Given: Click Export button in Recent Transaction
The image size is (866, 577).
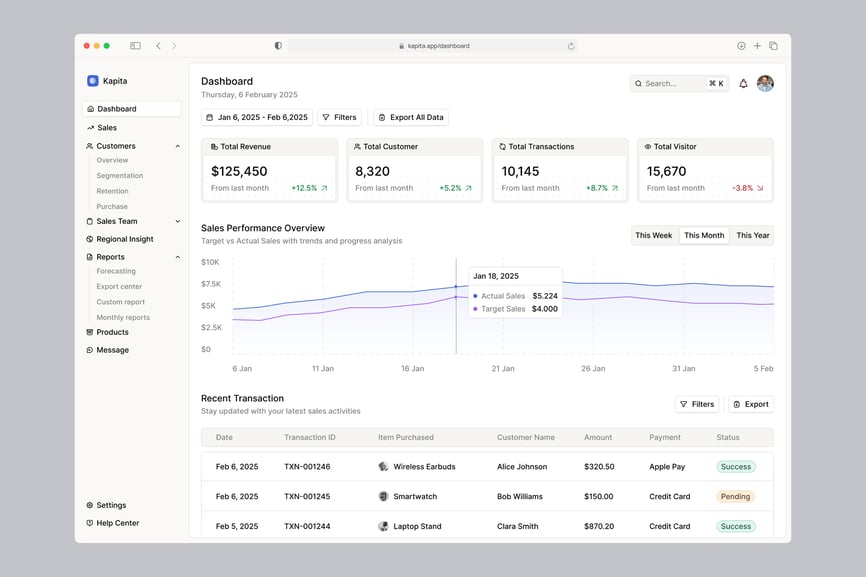Looking at the screenshot, I should [750, 404].
